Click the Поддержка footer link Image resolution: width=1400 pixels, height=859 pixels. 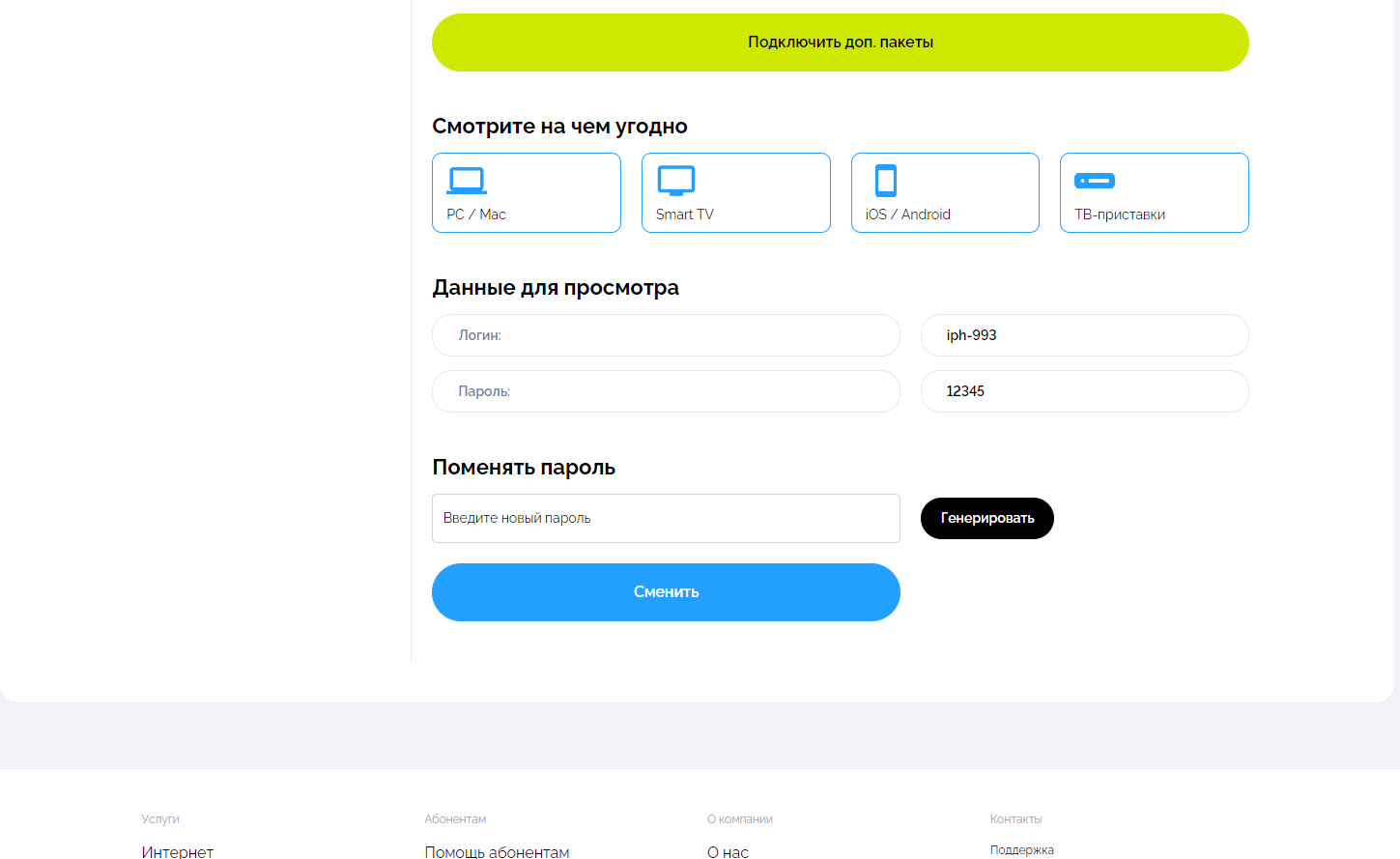coord(1021,850)
